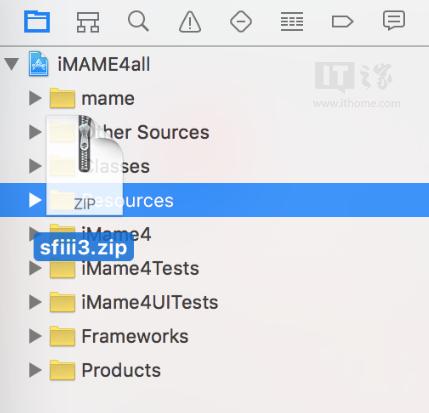The height and width of the screenshot is (413, 429).
Task: Show the Issue navigator warning triangle
Action: click(190, 22)
